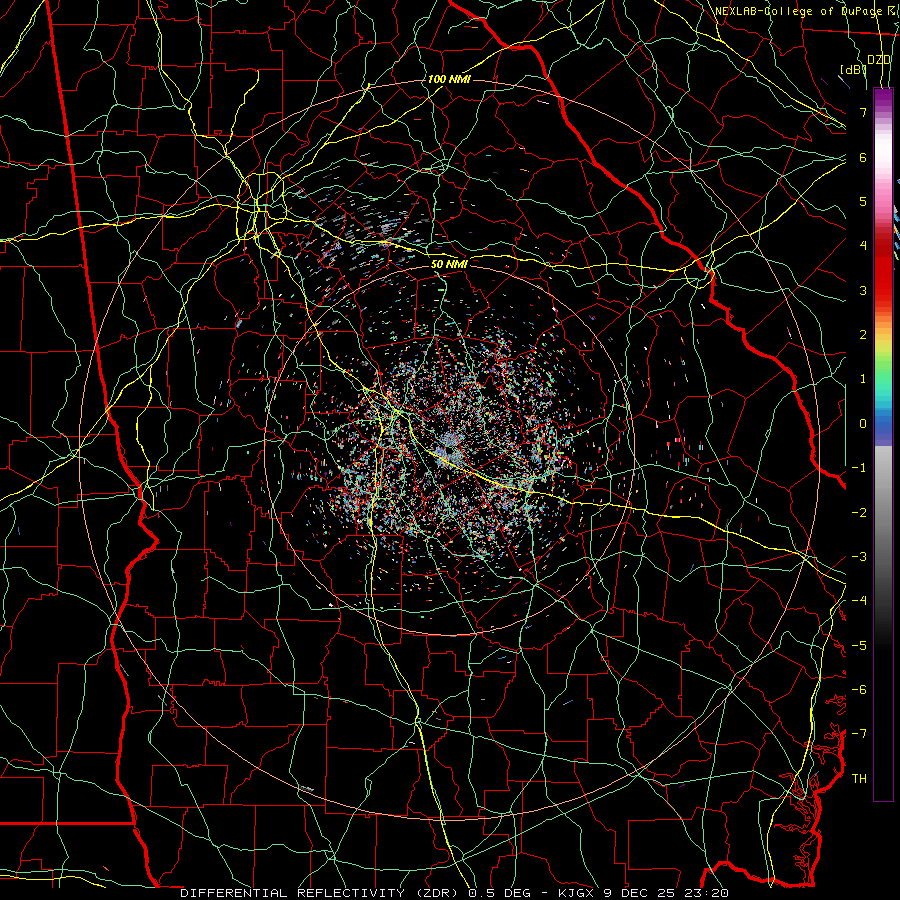Image resolution: width=900 pixels, height=900 pixels.
Task: Click the TH label on the color scale
Action: point(859,779)
